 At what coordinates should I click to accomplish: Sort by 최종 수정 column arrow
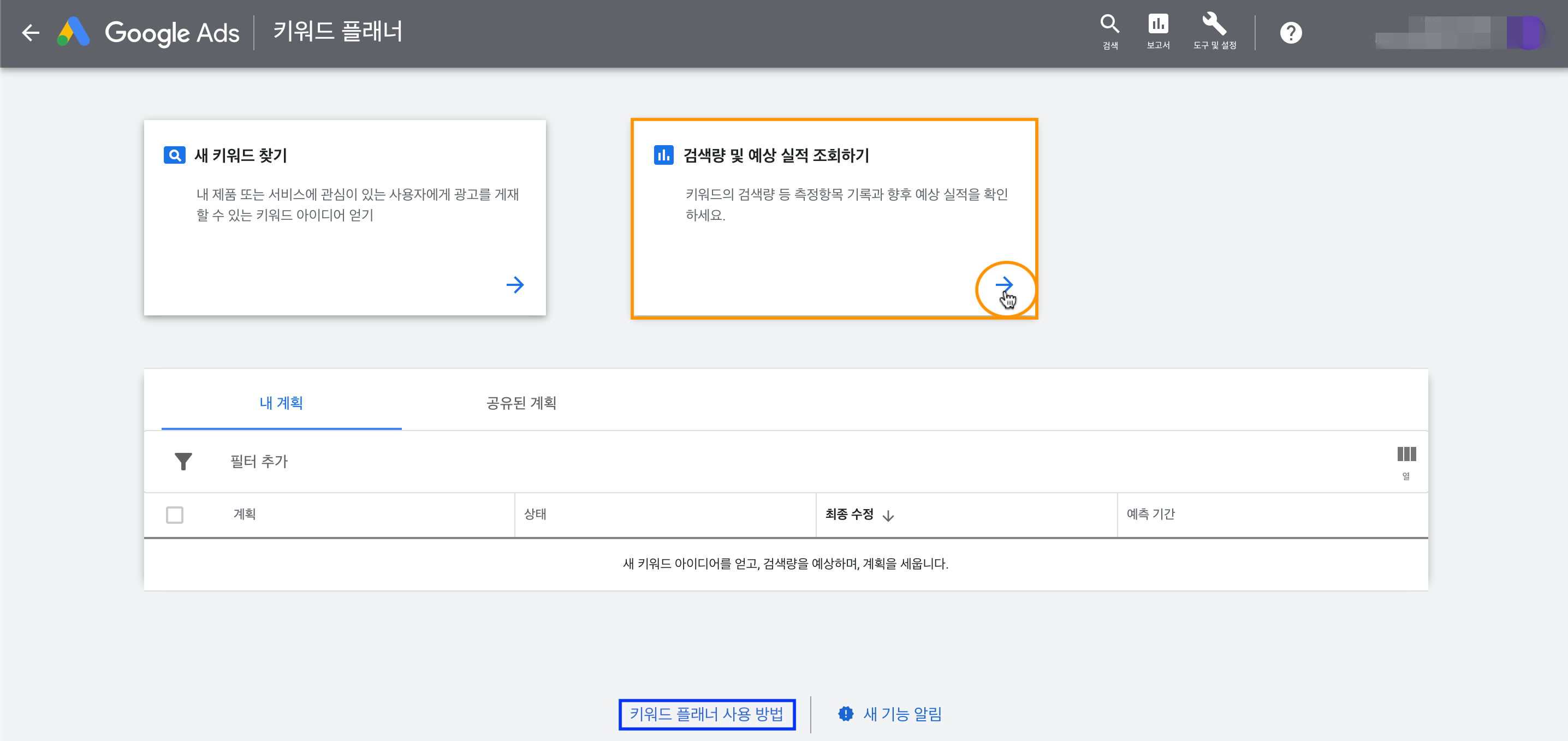point(888,516)
